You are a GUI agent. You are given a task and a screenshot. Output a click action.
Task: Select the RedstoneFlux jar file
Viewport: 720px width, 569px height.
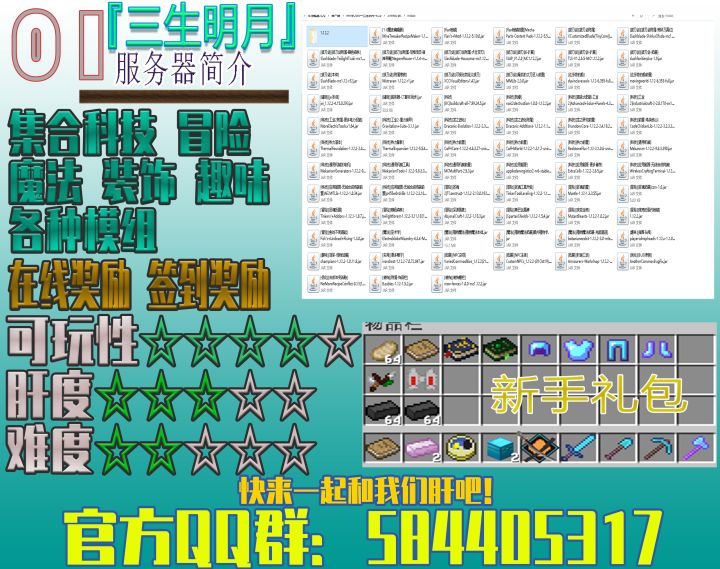point(585,148)
